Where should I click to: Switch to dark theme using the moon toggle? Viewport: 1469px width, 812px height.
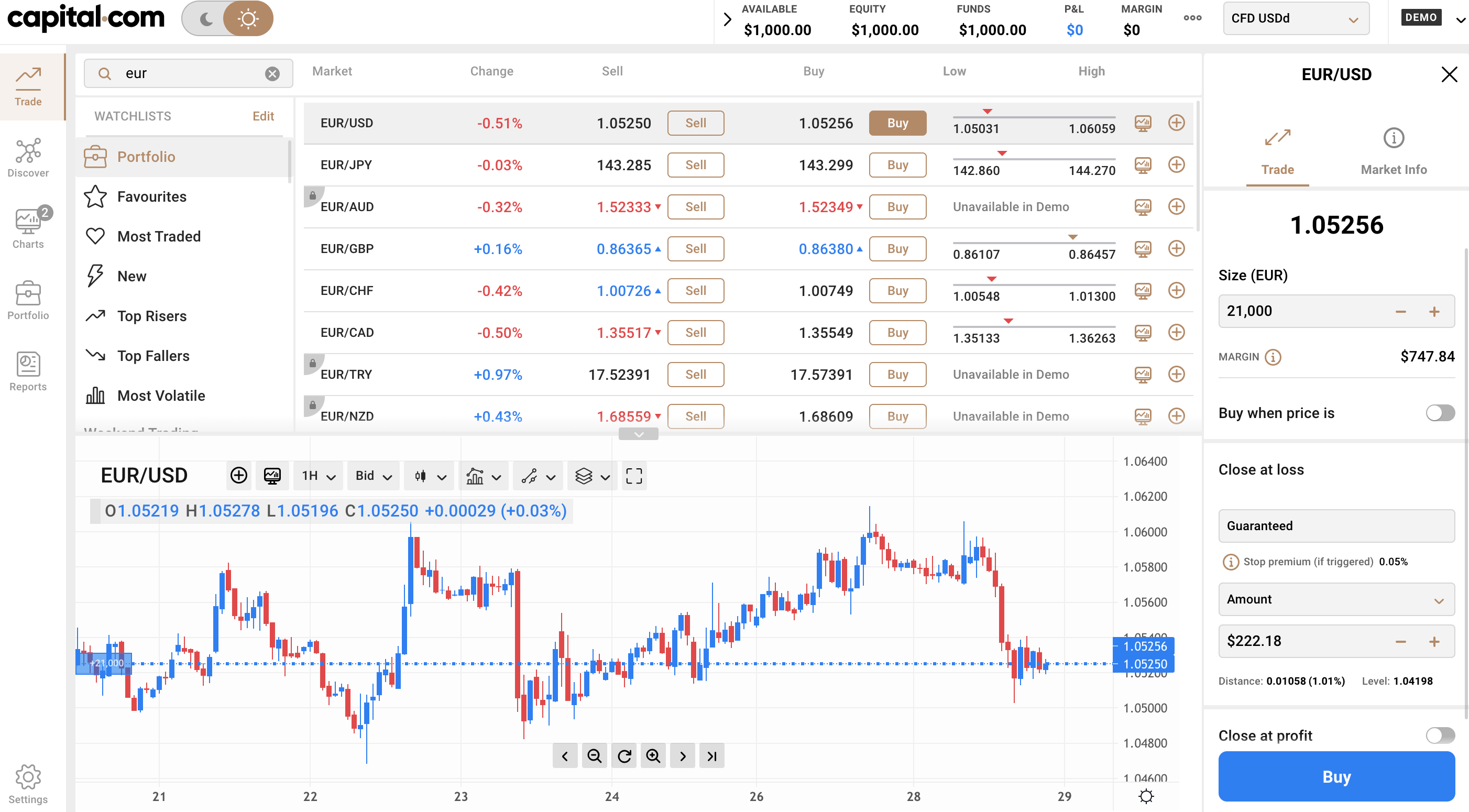[x=205, y=18]
